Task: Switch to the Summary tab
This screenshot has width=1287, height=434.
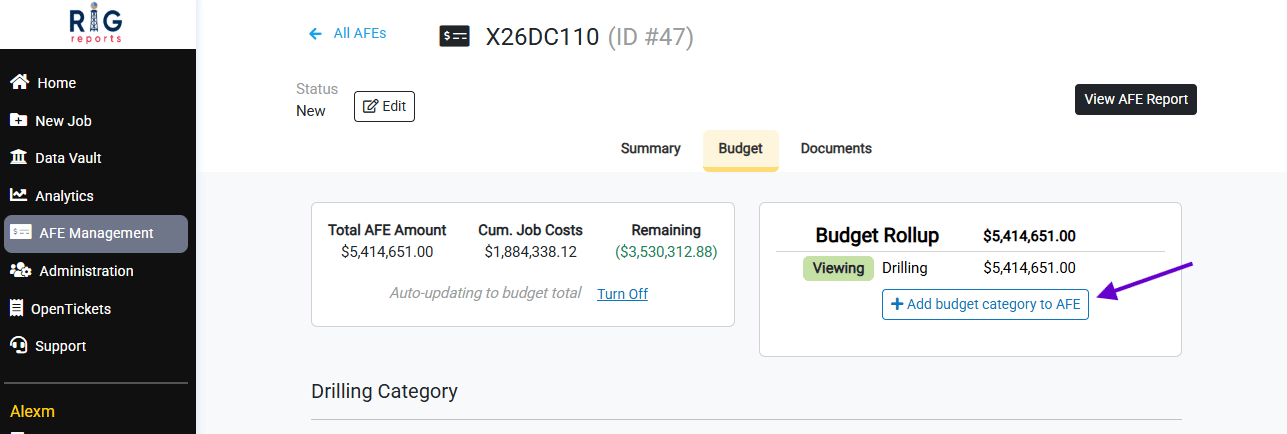Action: click(651, 149)
